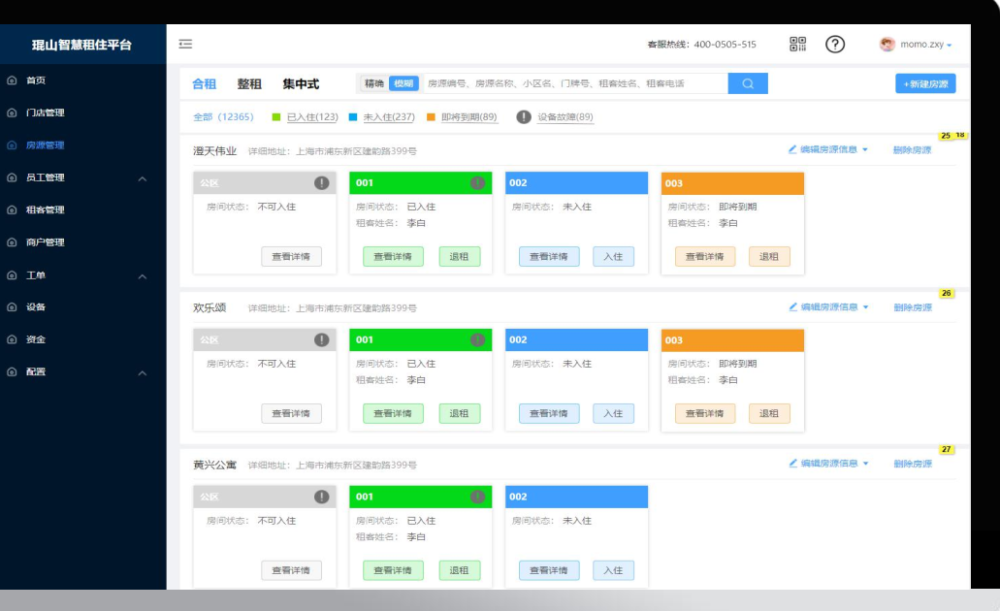Screen dimensions: 1000x611
Task: Filter rooms by 已入住(123) status
Action: (312, 117)
